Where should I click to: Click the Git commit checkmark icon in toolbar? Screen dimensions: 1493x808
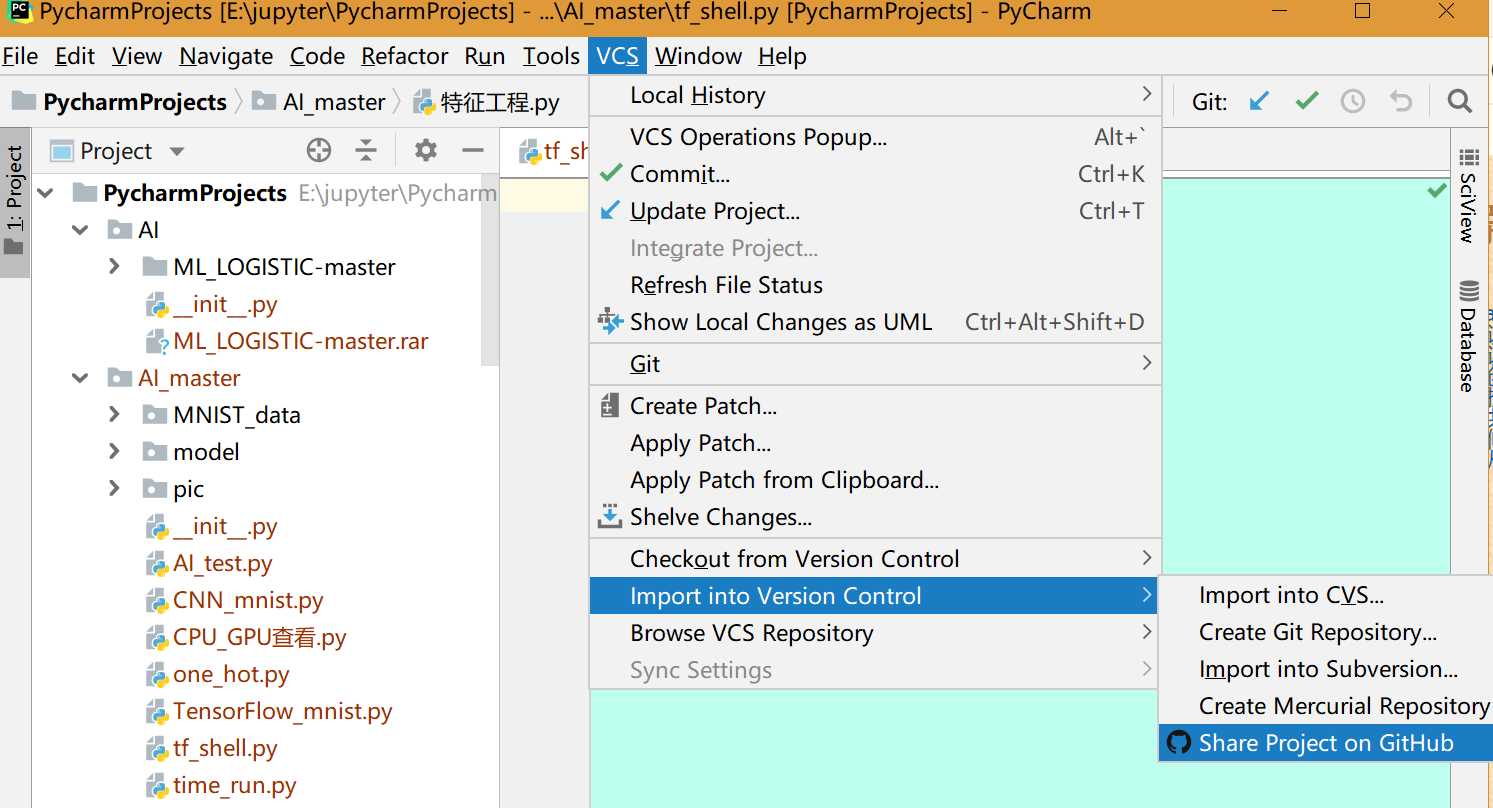click(x=1306, y=101)
